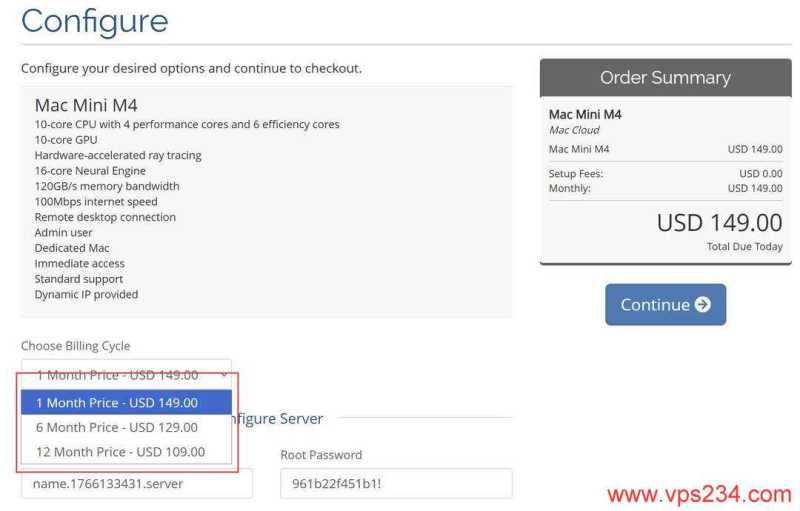Click the Total Due Today caption
800x511 pixels.
pos(744,247)
